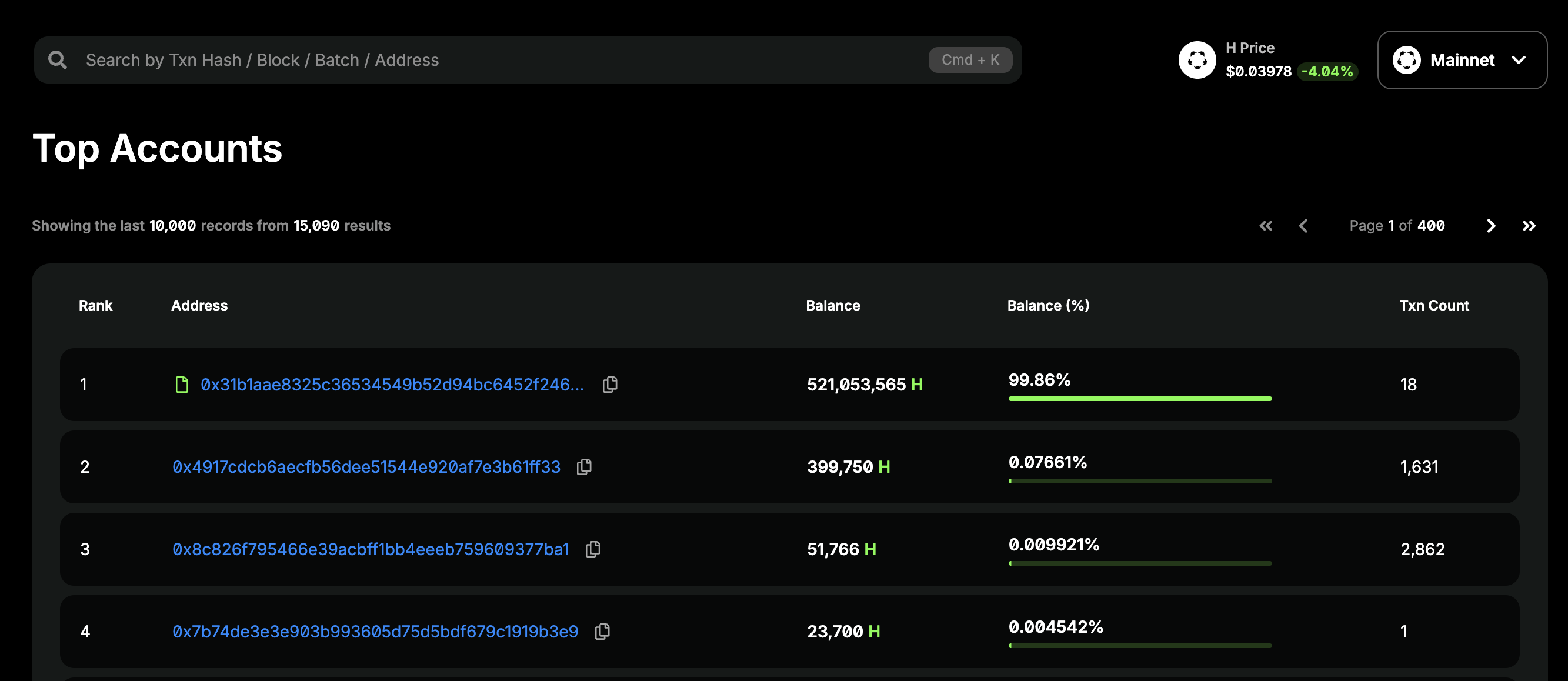Copy the address starting with 0x8c826f79
This screenshot has width=1568, height=681.
point(593,549)
